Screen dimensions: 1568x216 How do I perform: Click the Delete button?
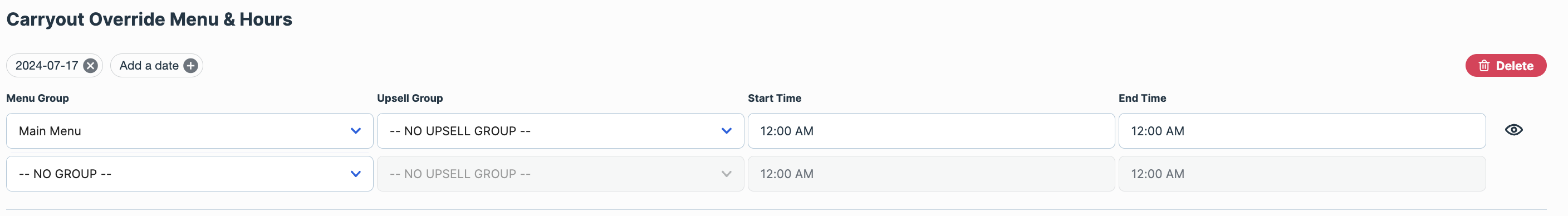[x=1505, y=66]
